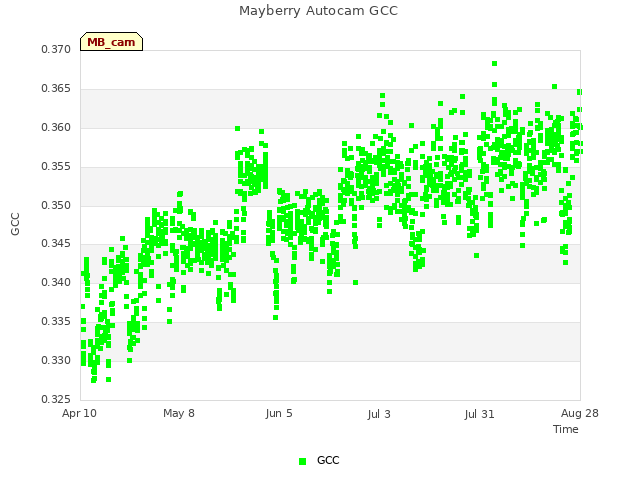Click the green GCC legend marker
640x480 pixels.
[x=302, y=461]
